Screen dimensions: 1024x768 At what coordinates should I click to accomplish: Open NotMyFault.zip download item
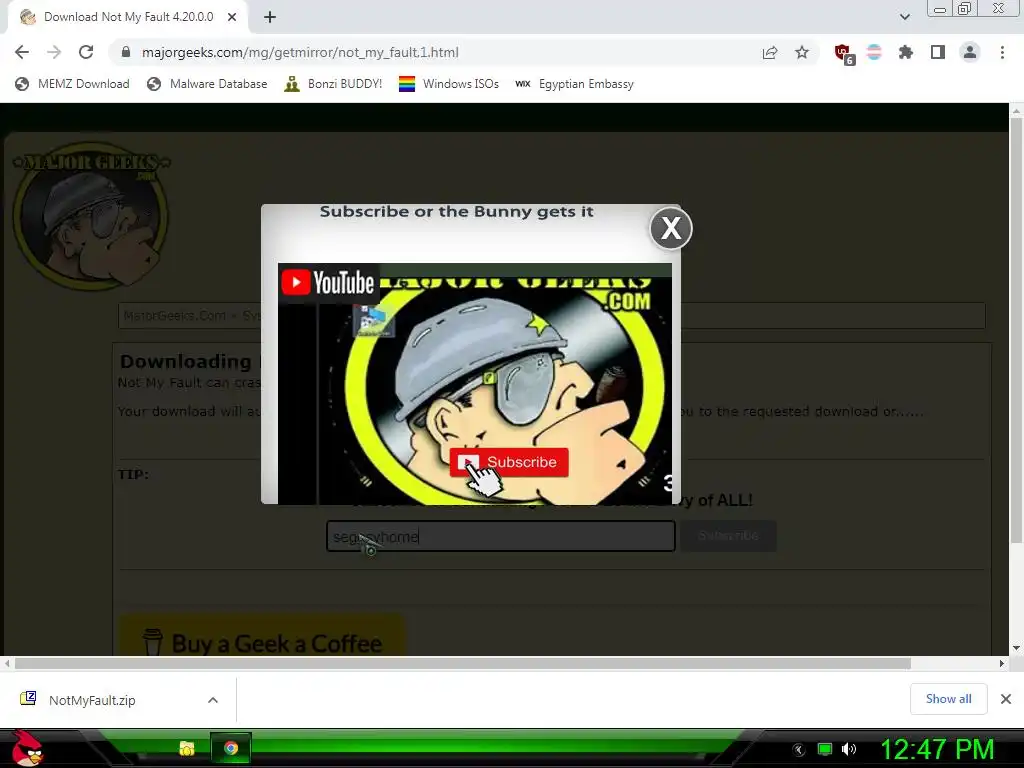point(92,700)
